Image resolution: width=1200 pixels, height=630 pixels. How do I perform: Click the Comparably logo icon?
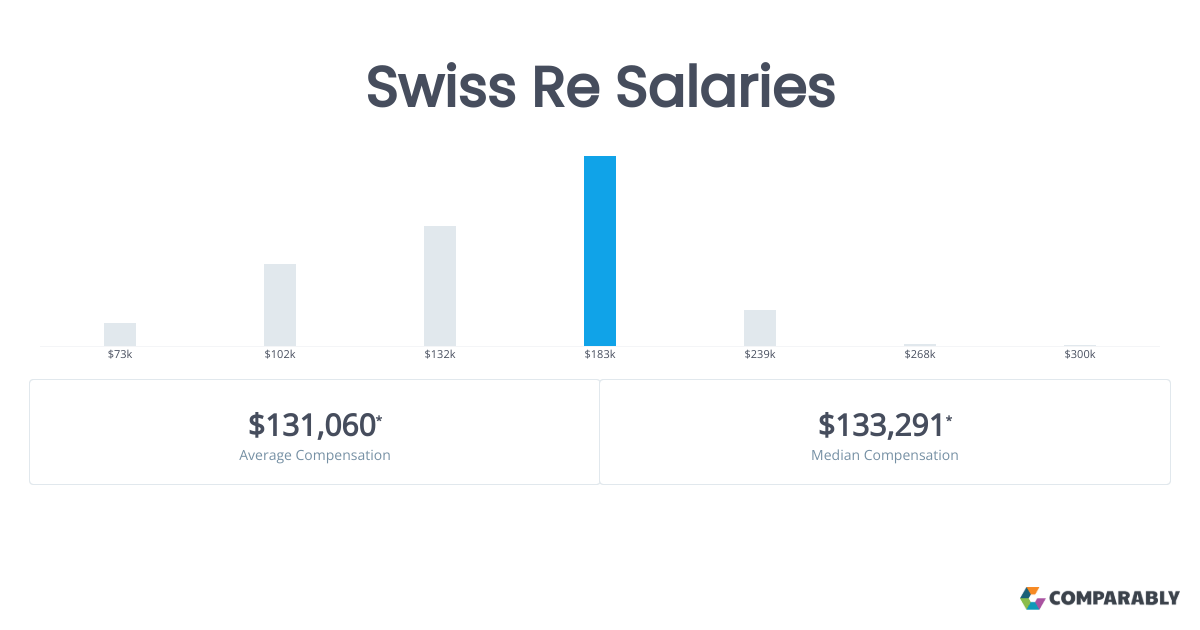(1032, 598)
